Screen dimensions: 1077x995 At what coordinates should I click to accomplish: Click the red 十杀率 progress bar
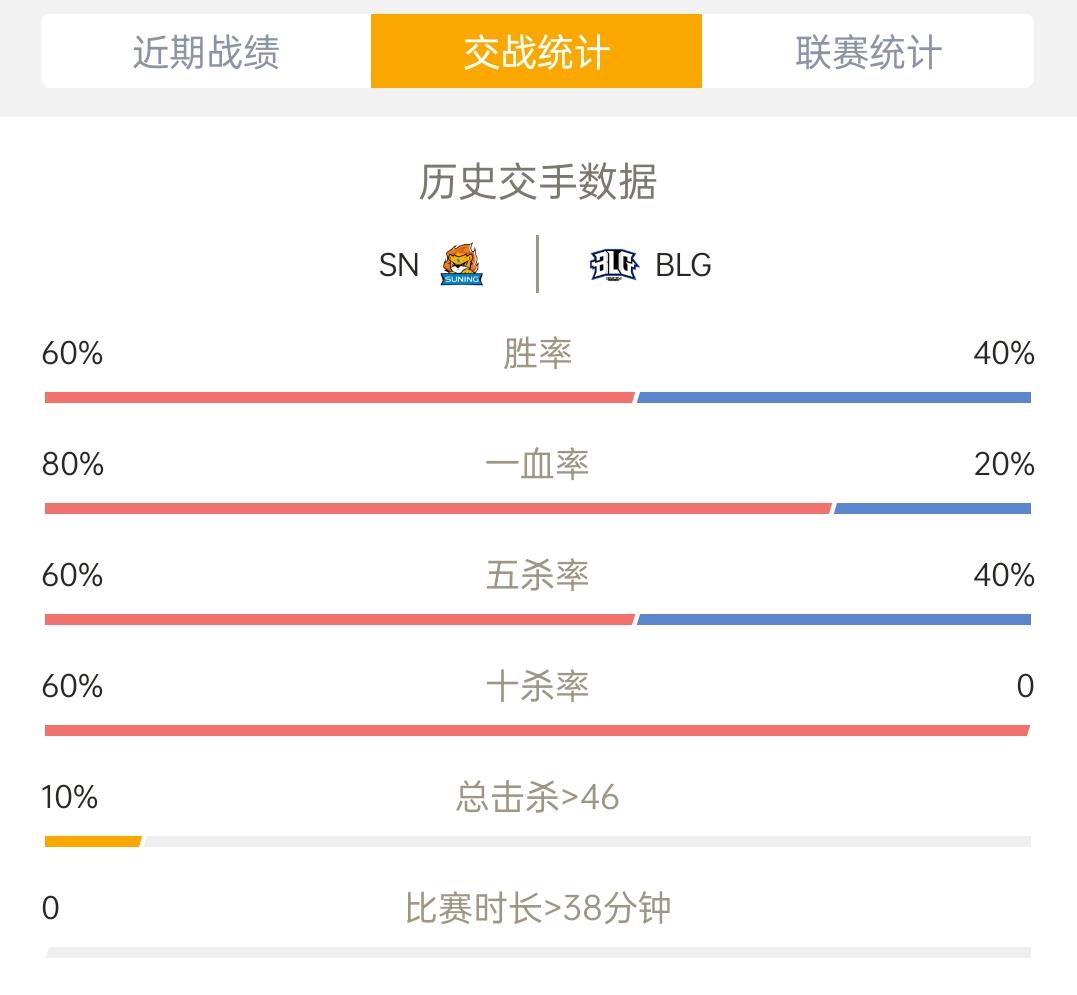537,731
